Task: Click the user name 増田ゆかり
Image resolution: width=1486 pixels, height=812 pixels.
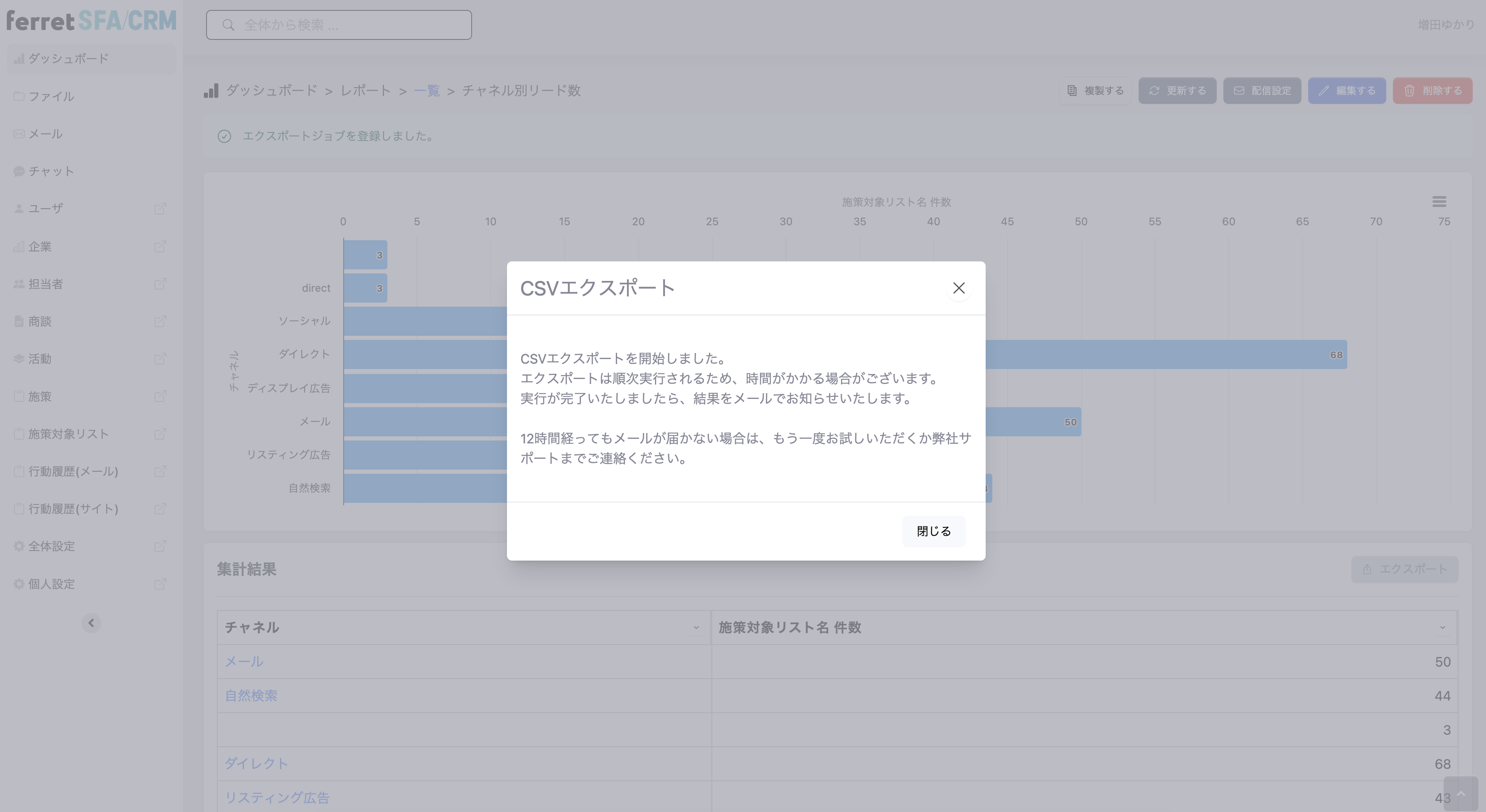Action: tap(1446, 25)
